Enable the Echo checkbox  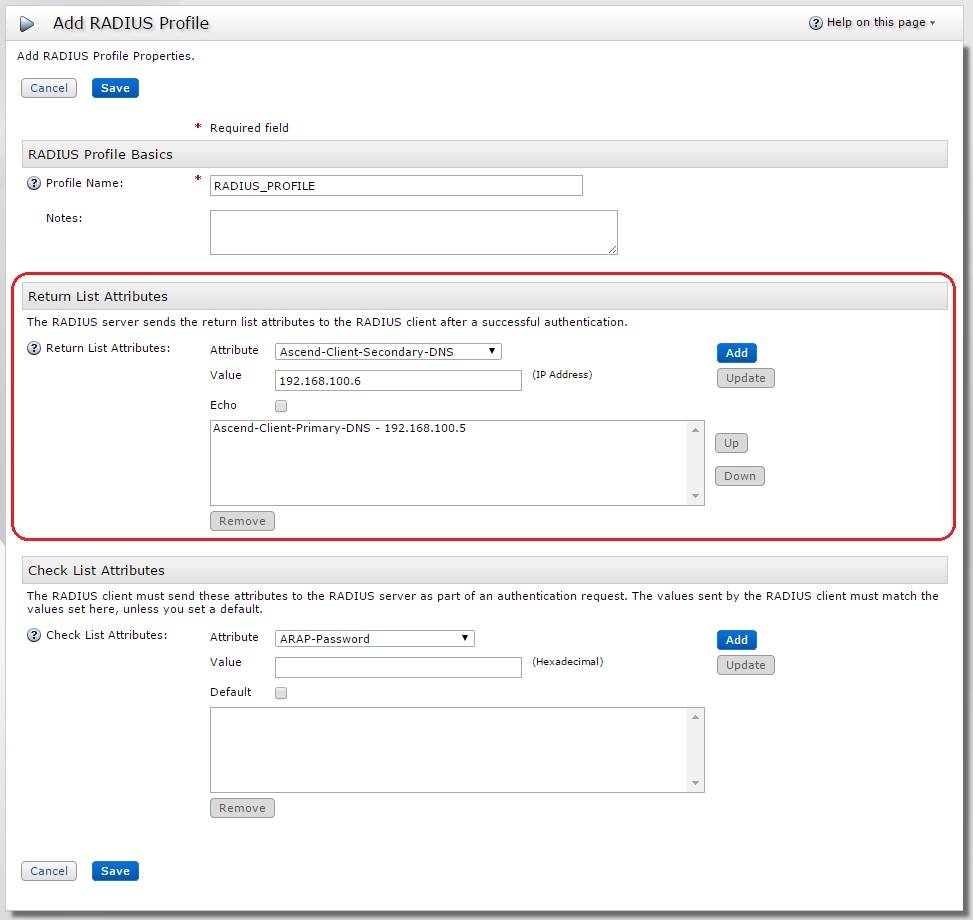281,406
